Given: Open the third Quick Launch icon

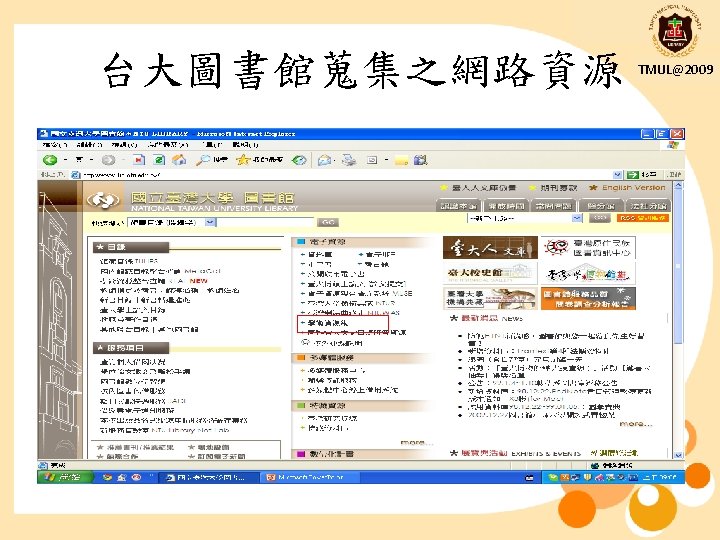Looking at the screenshot, I should 136,477.
